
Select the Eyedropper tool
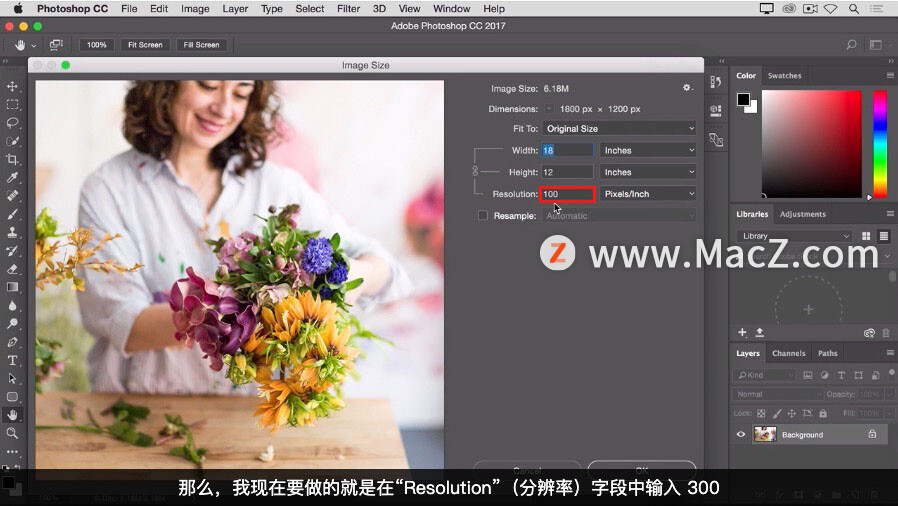[x=12, y=177]
